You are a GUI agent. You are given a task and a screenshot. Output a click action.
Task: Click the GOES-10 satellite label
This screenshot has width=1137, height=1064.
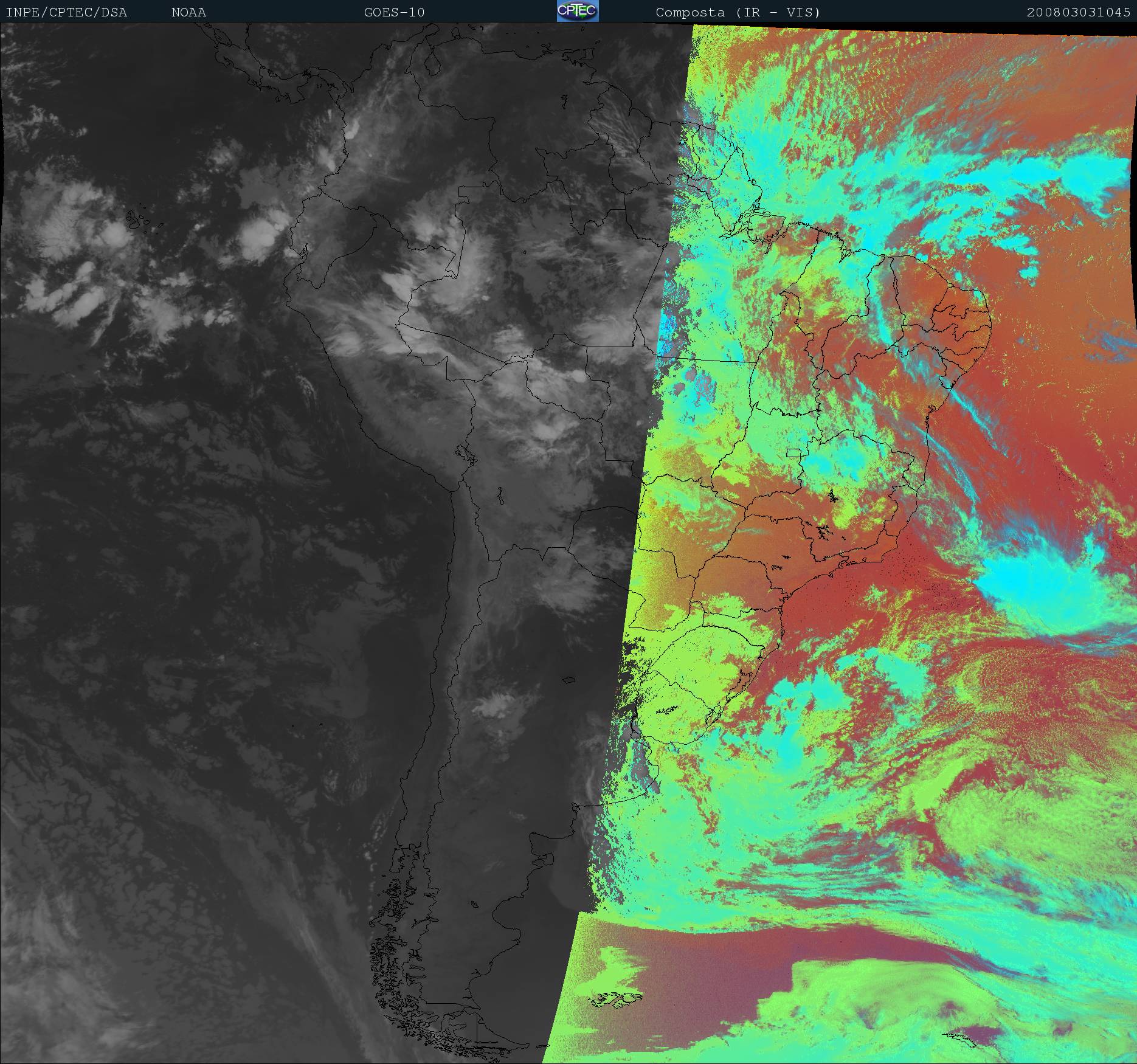click(394, 12)
